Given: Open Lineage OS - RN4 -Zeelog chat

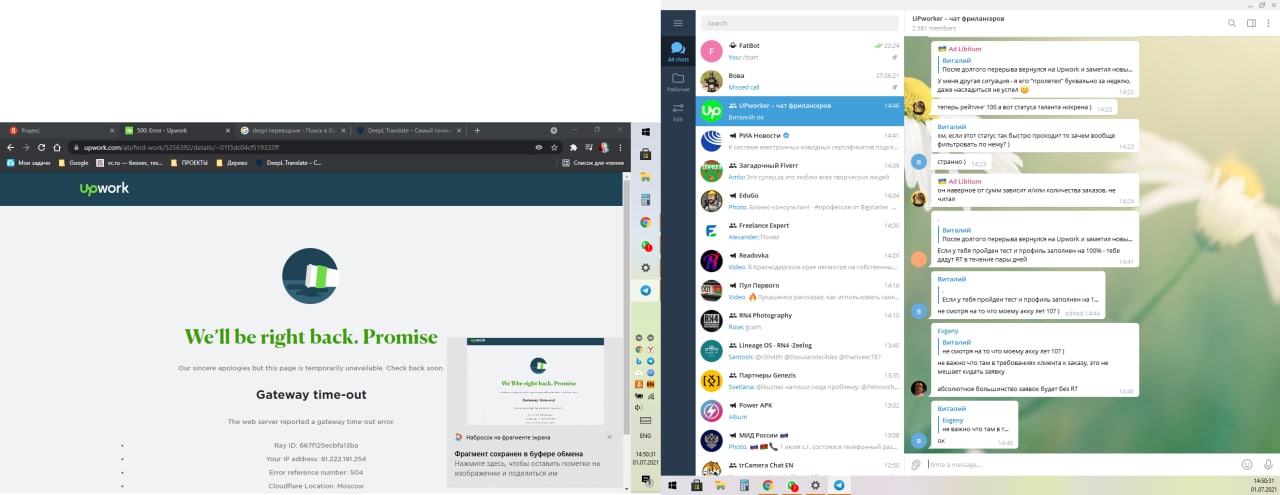Looking at the screenshot, I should [799, 351].
